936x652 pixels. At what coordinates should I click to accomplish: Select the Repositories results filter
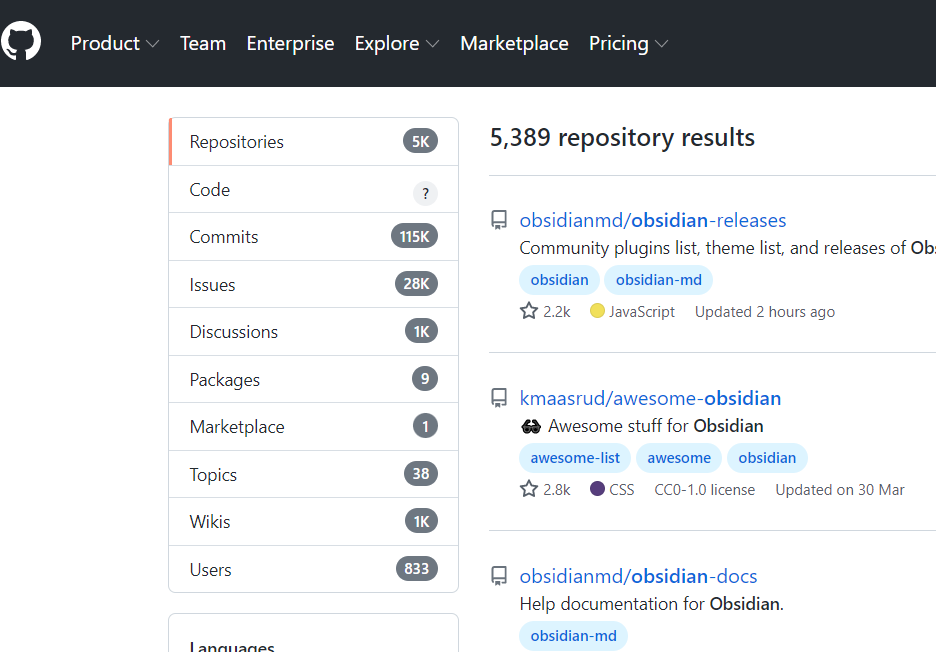[313, 142]
